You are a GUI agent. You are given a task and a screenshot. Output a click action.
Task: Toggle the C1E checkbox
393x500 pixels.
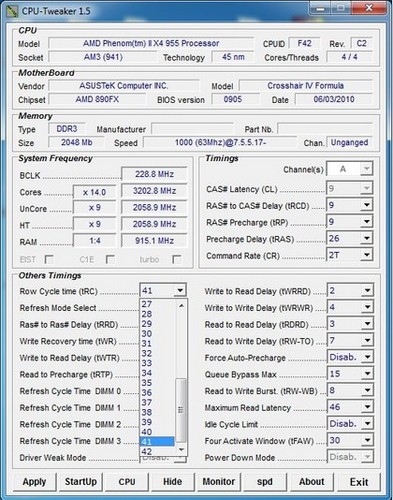pyautogui.click(x=110, y=259)
